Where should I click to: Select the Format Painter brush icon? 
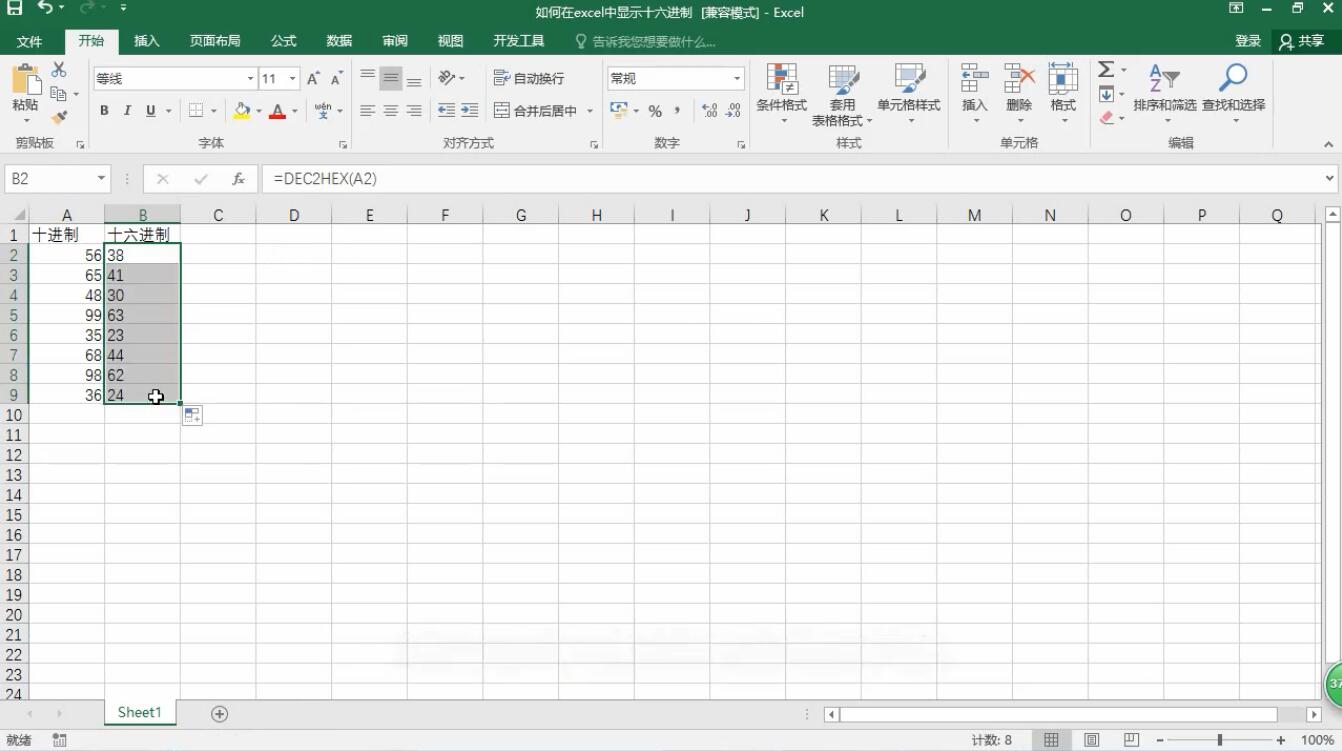coord(59,117)
